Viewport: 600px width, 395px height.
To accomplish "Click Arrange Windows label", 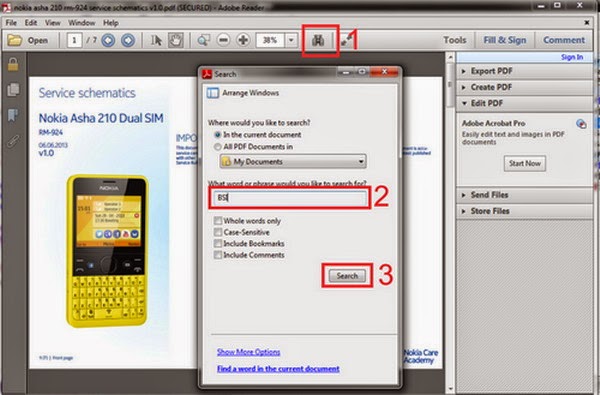I will click(251, 93).
